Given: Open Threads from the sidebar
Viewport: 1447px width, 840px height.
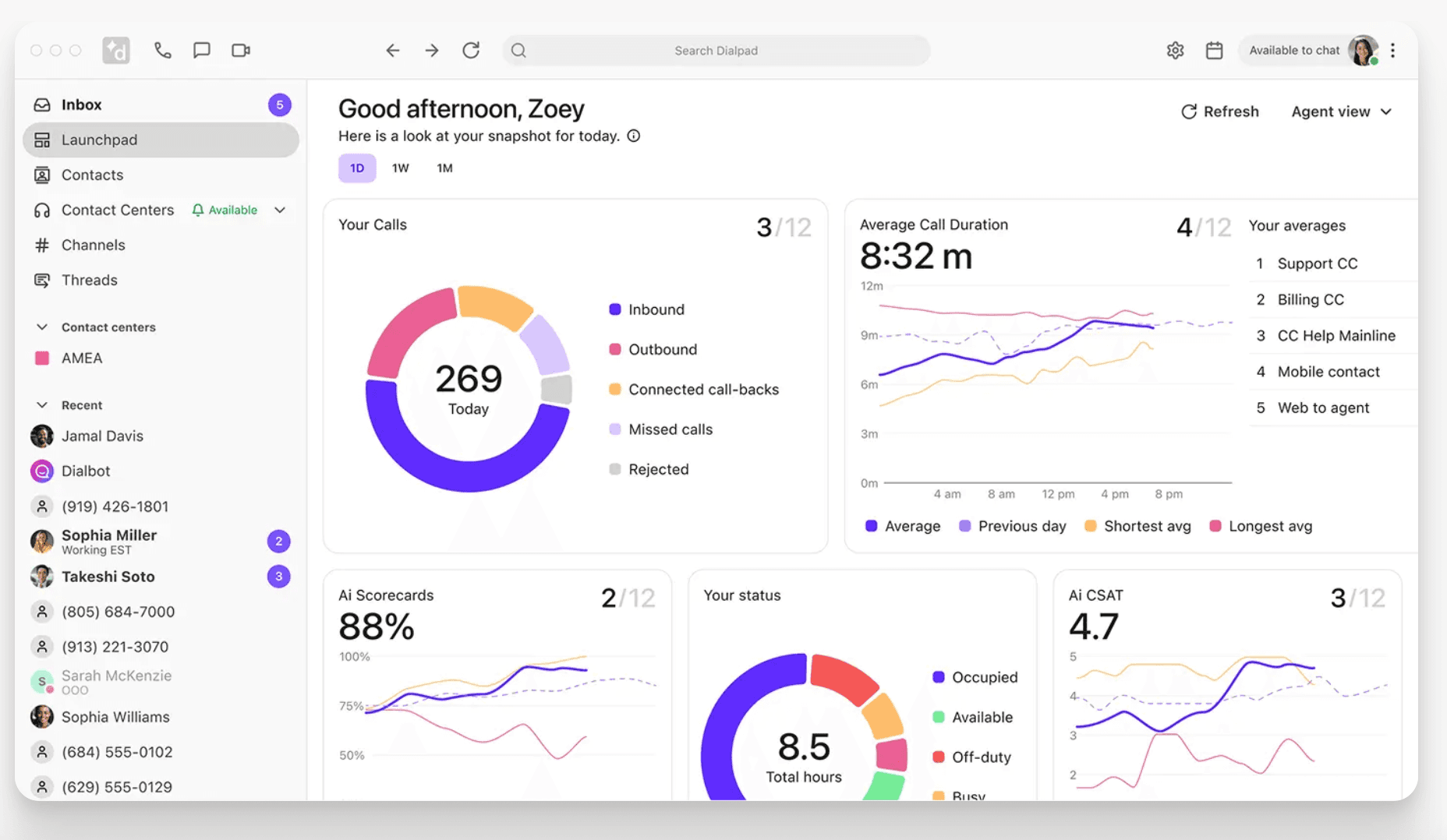Looking at the screenshot, I should coord(89,280).
